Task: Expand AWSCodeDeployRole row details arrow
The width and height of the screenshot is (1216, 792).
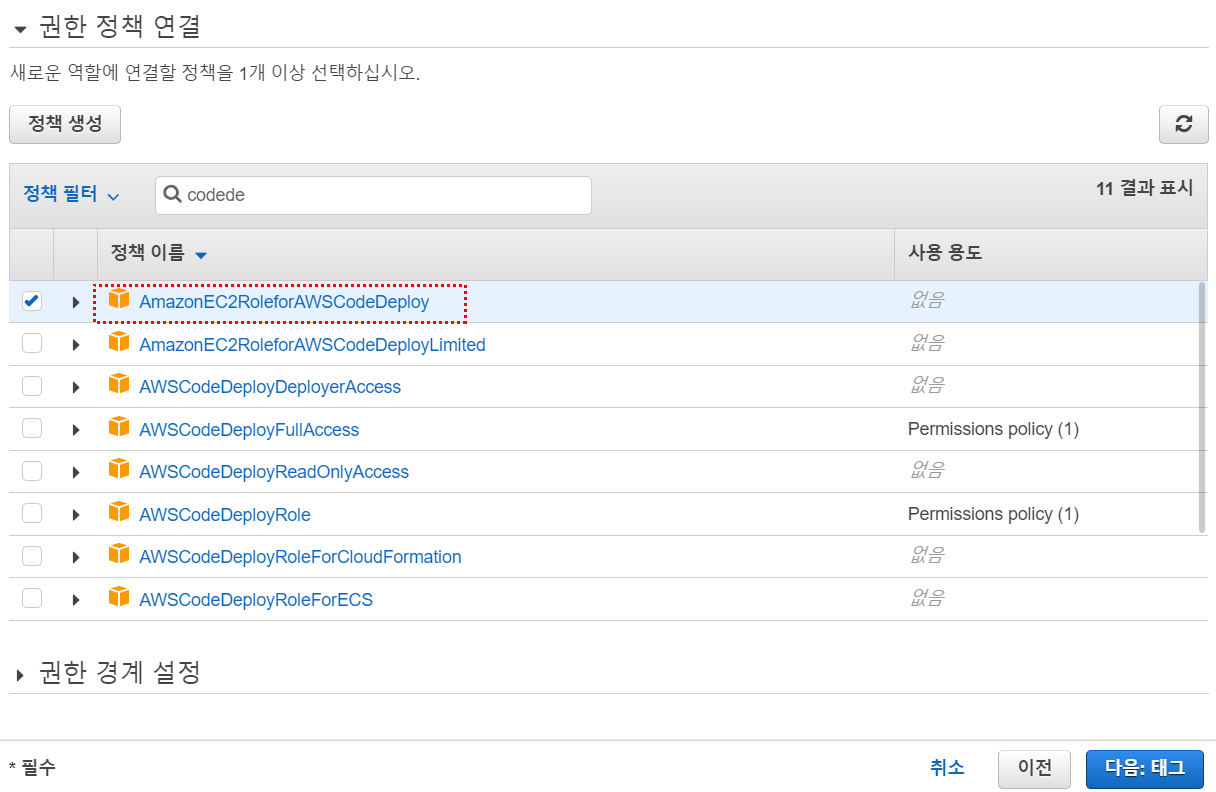Action: [x=76, y=515]
